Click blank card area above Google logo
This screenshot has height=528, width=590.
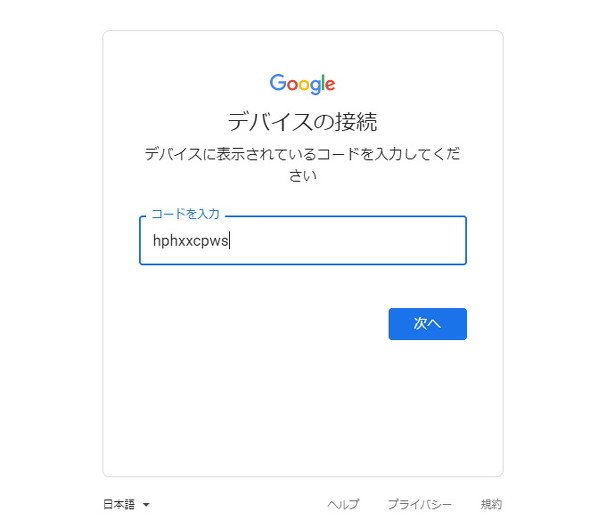pos(302,52)
